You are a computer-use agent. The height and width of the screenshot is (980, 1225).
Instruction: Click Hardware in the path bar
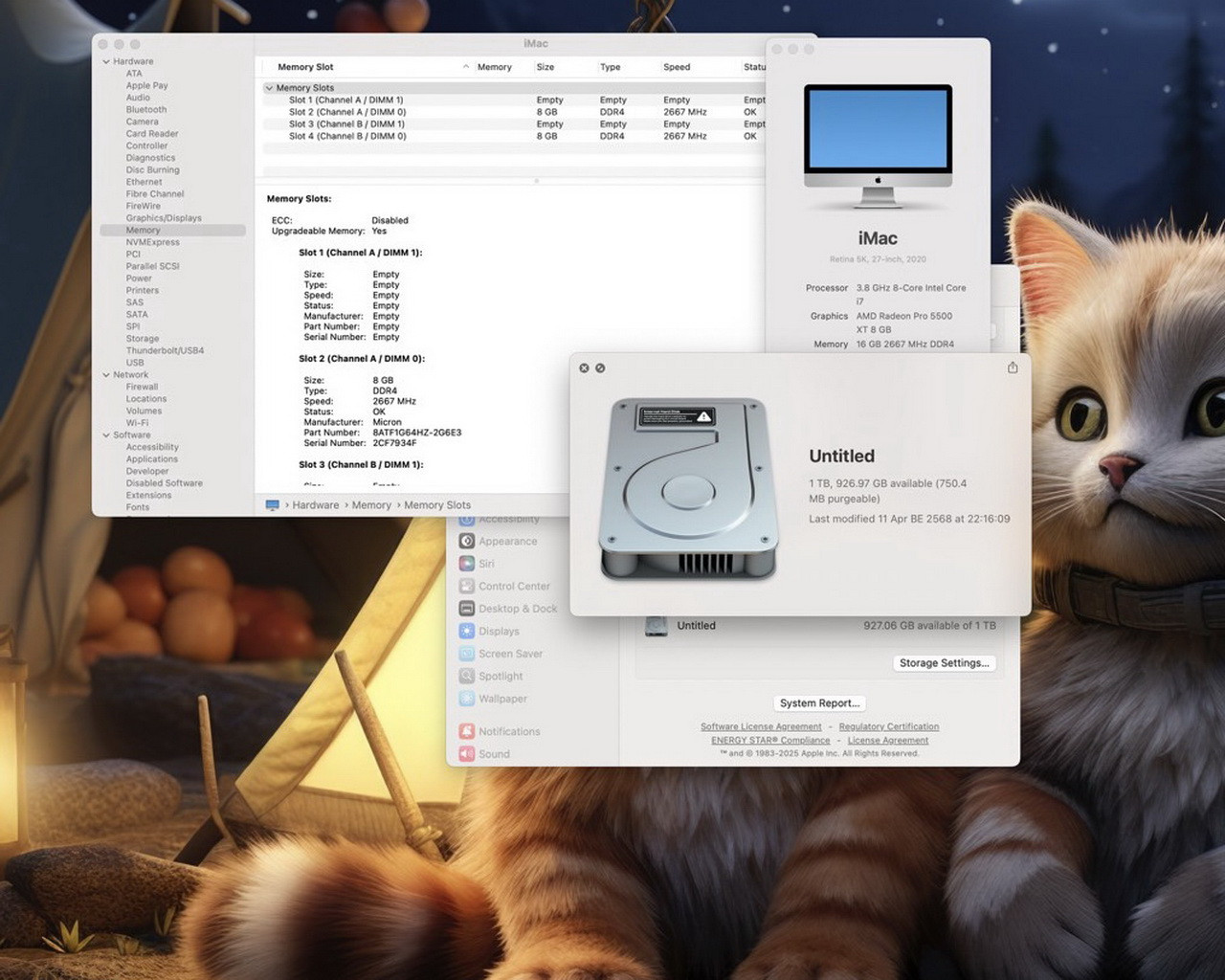(x=316, y=505)
